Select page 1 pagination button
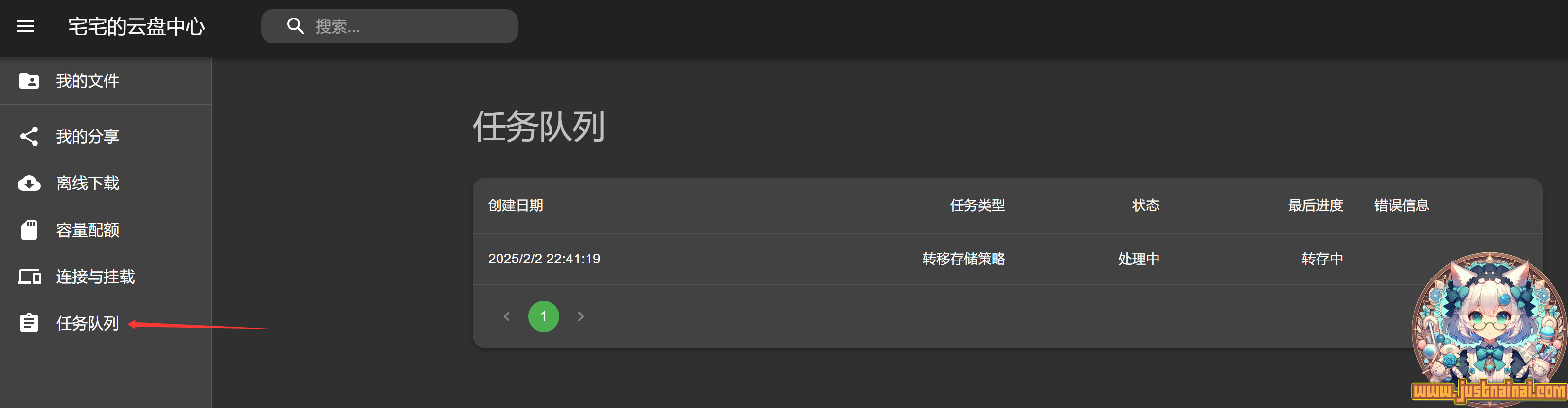 pos(544,316)
